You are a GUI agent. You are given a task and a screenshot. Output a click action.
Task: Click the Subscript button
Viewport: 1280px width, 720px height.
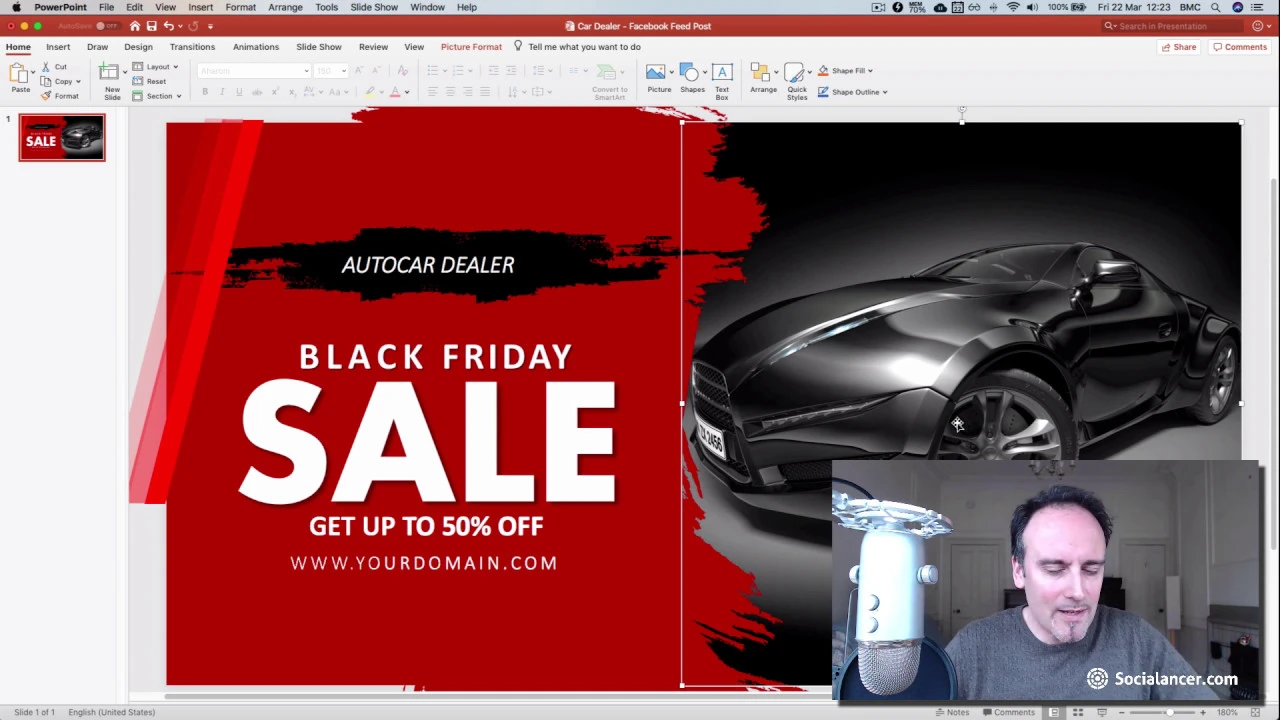[292, 92]
